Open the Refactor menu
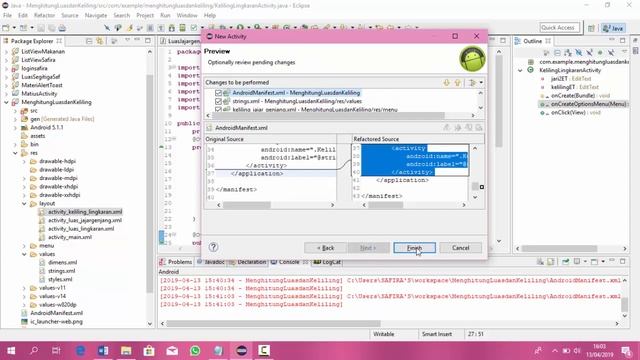The image size is (640, 360). 44,15
